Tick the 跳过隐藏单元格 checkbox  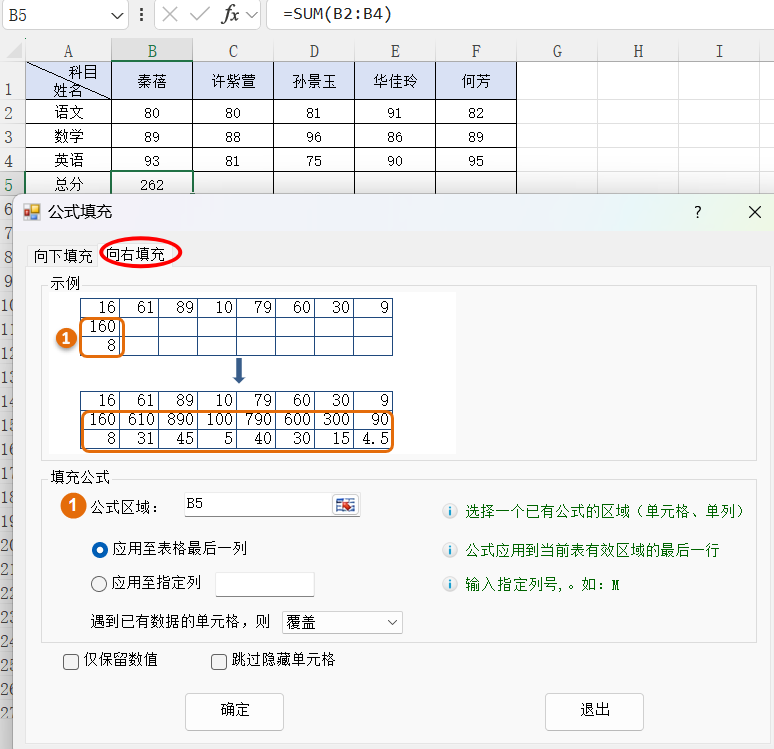pyautogui.click(x=219, y=661)
